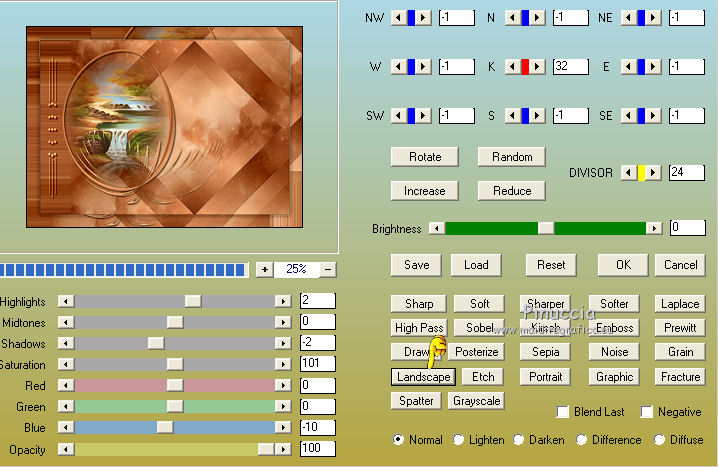This screenshot has height=467, width=718.
Task: Select the Normal blend radio button
Action: point(398,440)
